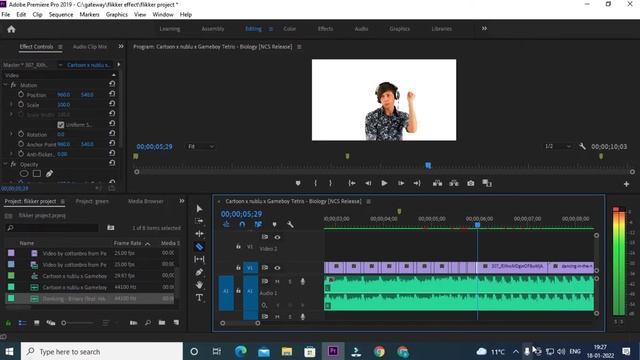
Task: Switch Project panel to icon view
Action: click(x=37, y=322)
